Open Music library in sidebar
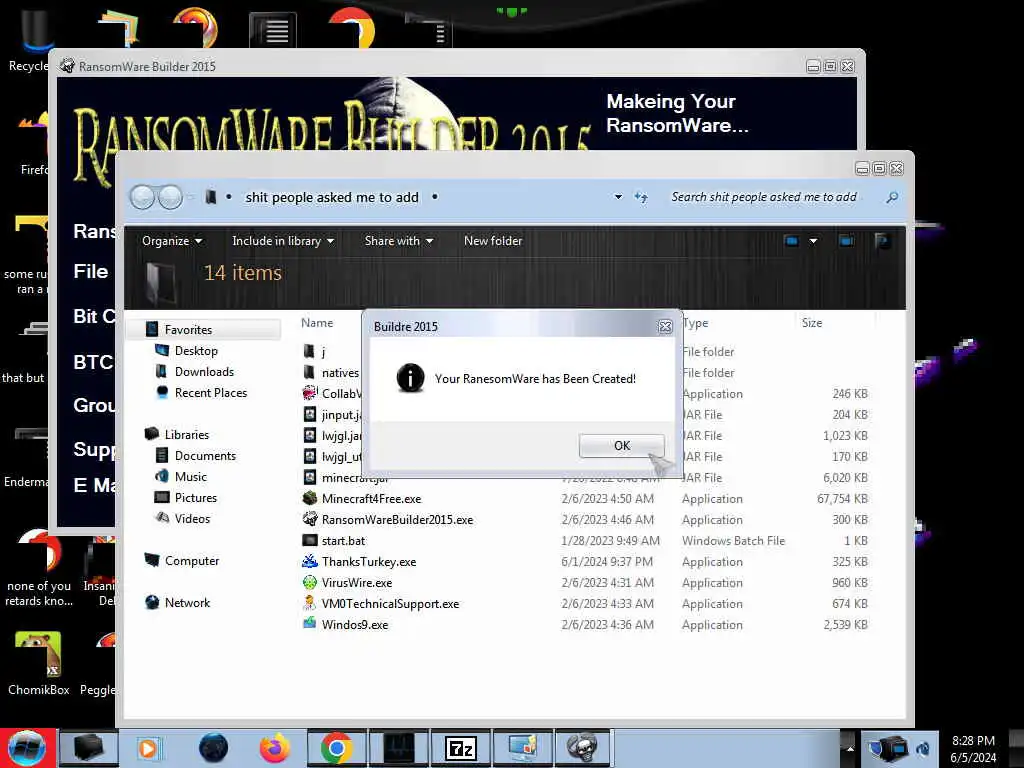Image resolution: width=1024 pixels, height=768 pixels. pyautogui.click(x=190, y=477)
